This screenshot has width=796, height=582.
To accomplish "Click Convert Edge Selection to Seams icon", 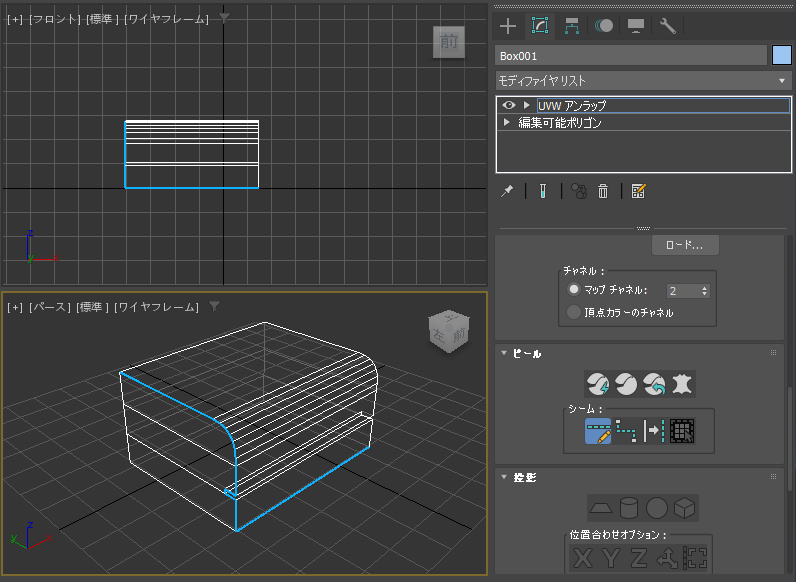I will [654, 431].
